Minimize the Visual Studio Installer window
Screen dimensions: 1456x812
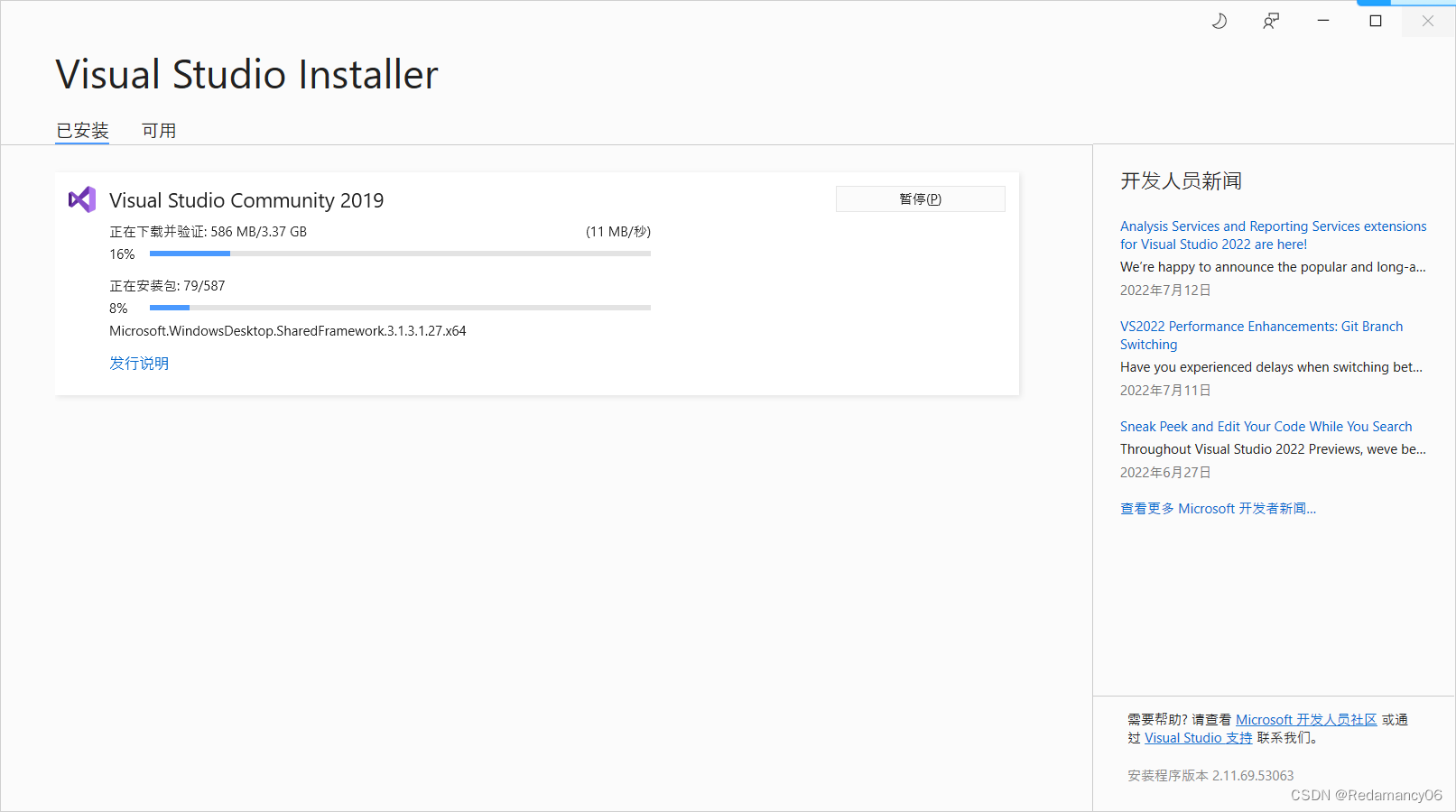(x=1323, y=21)
